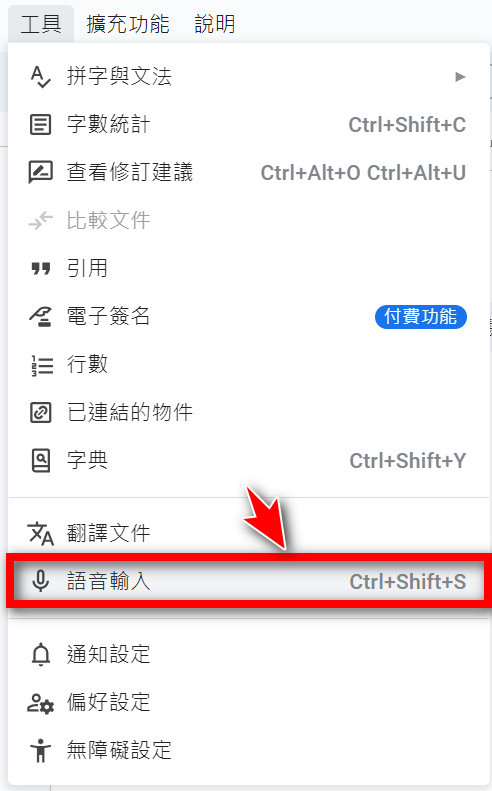Click the blue 付費功能 badge
Screen dimensions: 492x791
[421, 316]
